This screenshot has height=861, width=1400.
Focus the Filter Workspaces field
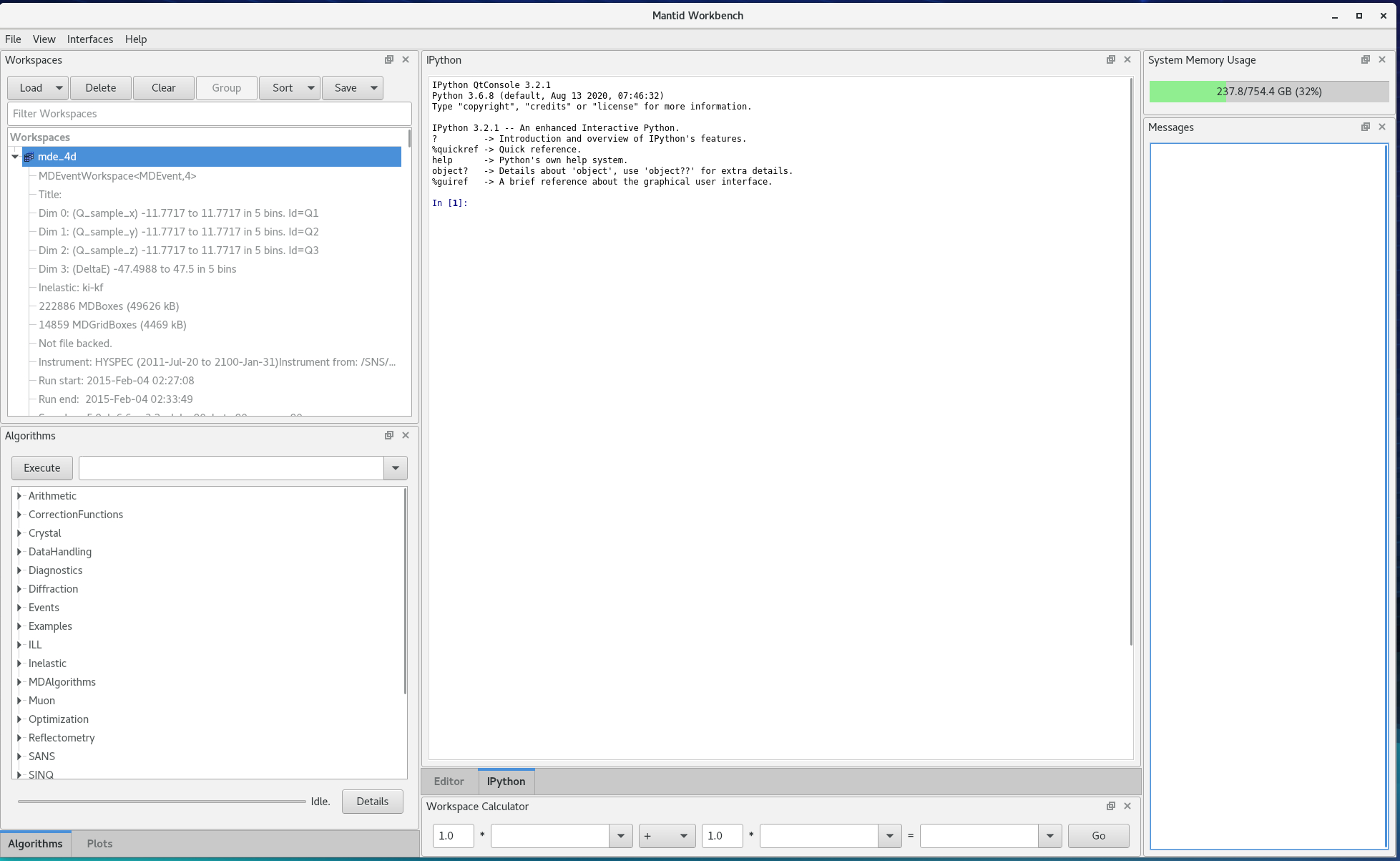click(x=210, y=114)
